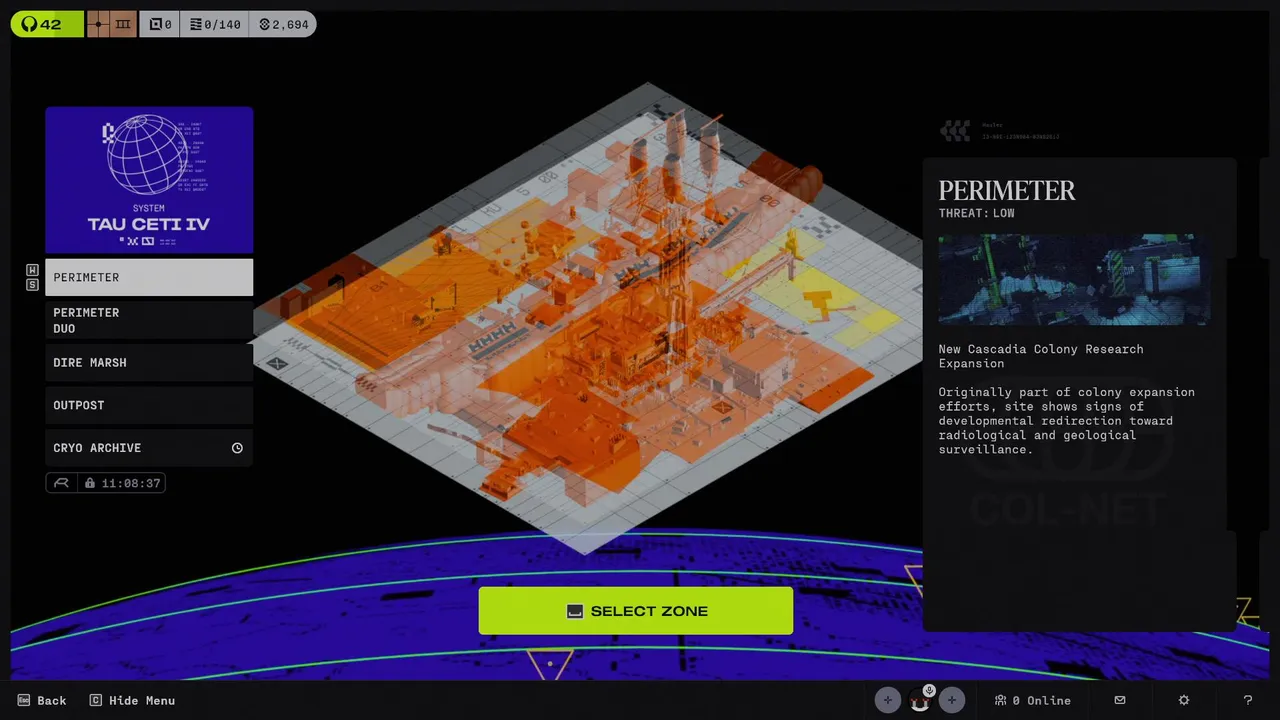Open help via the question mark icon
This screenshot has width=1280, height=720.
point(1247,700)
